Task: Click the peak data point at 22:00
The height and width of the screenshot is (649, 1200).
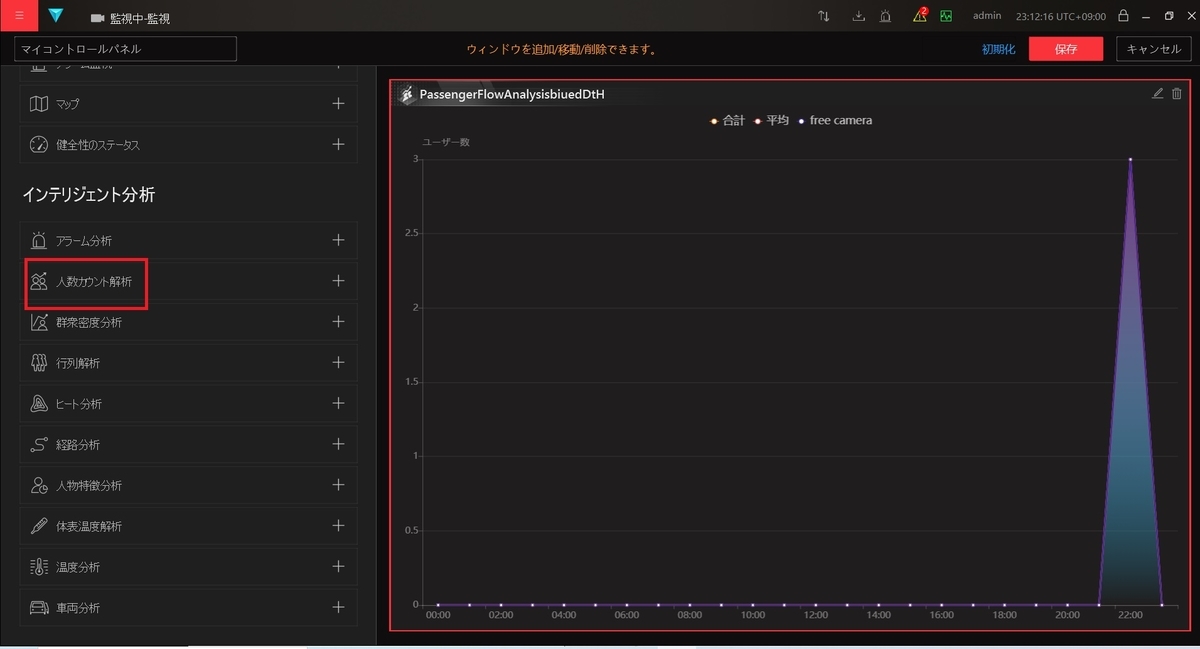Action: tap(1130, 159)
